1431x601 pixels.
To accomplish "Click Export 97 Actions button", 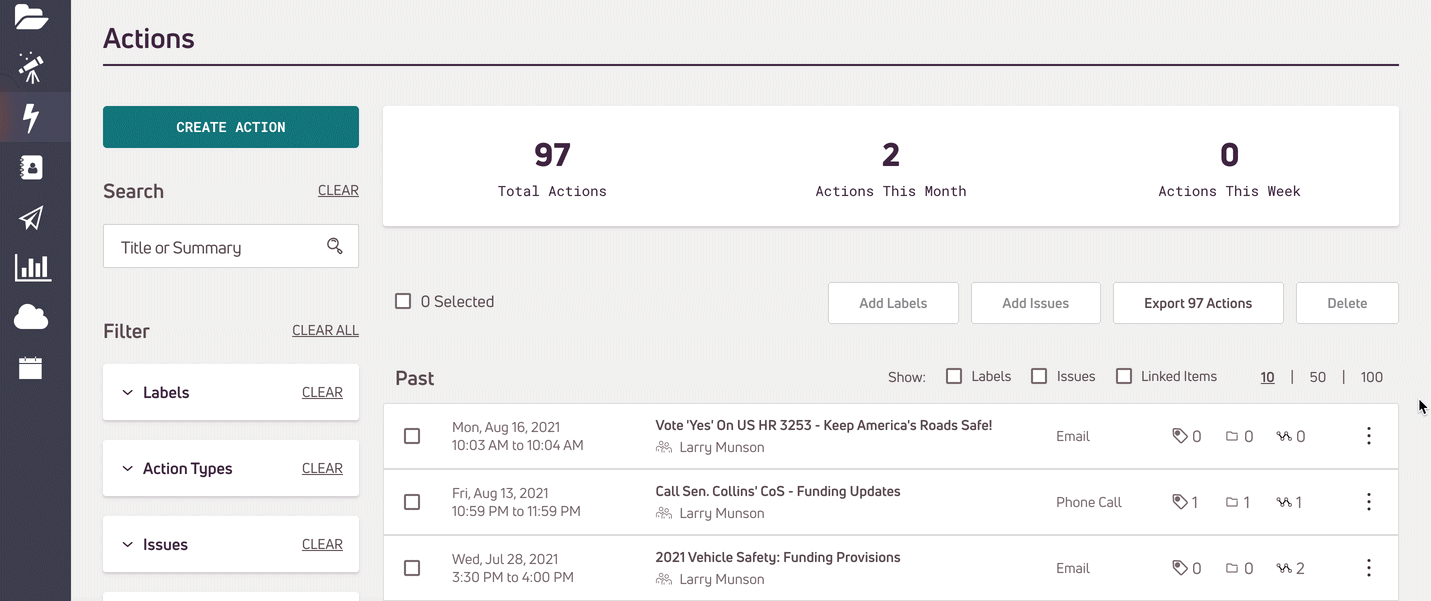I will pyautogui.click(x=1198, y=303).
